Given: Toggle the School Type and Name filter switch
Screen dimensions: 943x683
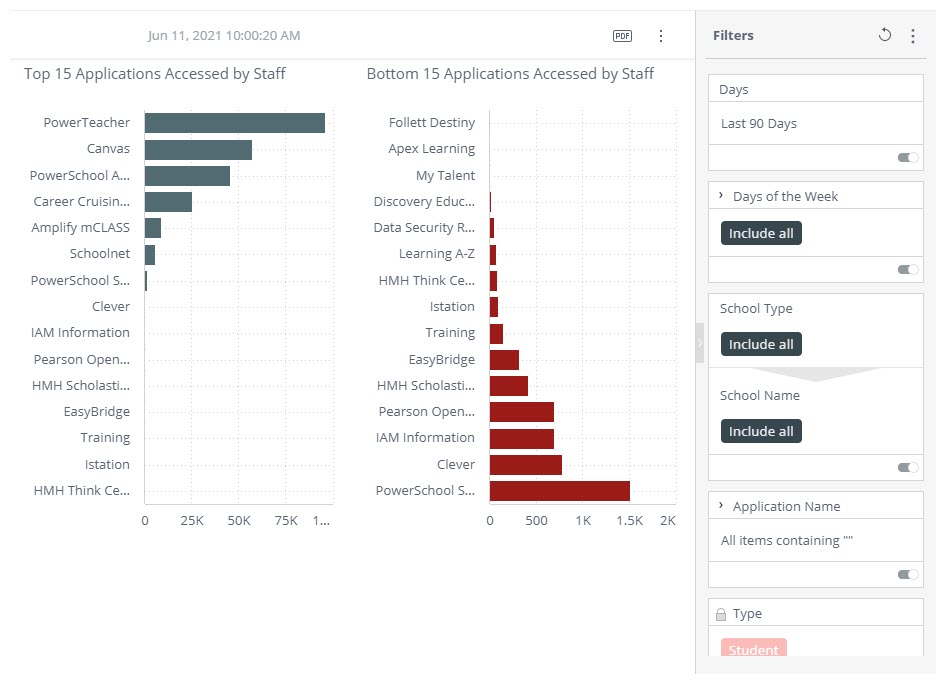Looking at the screenshot, I should tap(908, 467).
